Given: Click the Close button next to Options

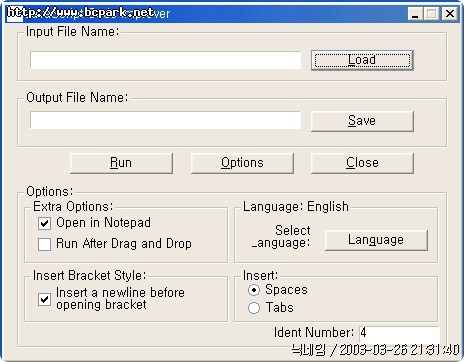Looking at the screenshot, I should tap(362, 163).
